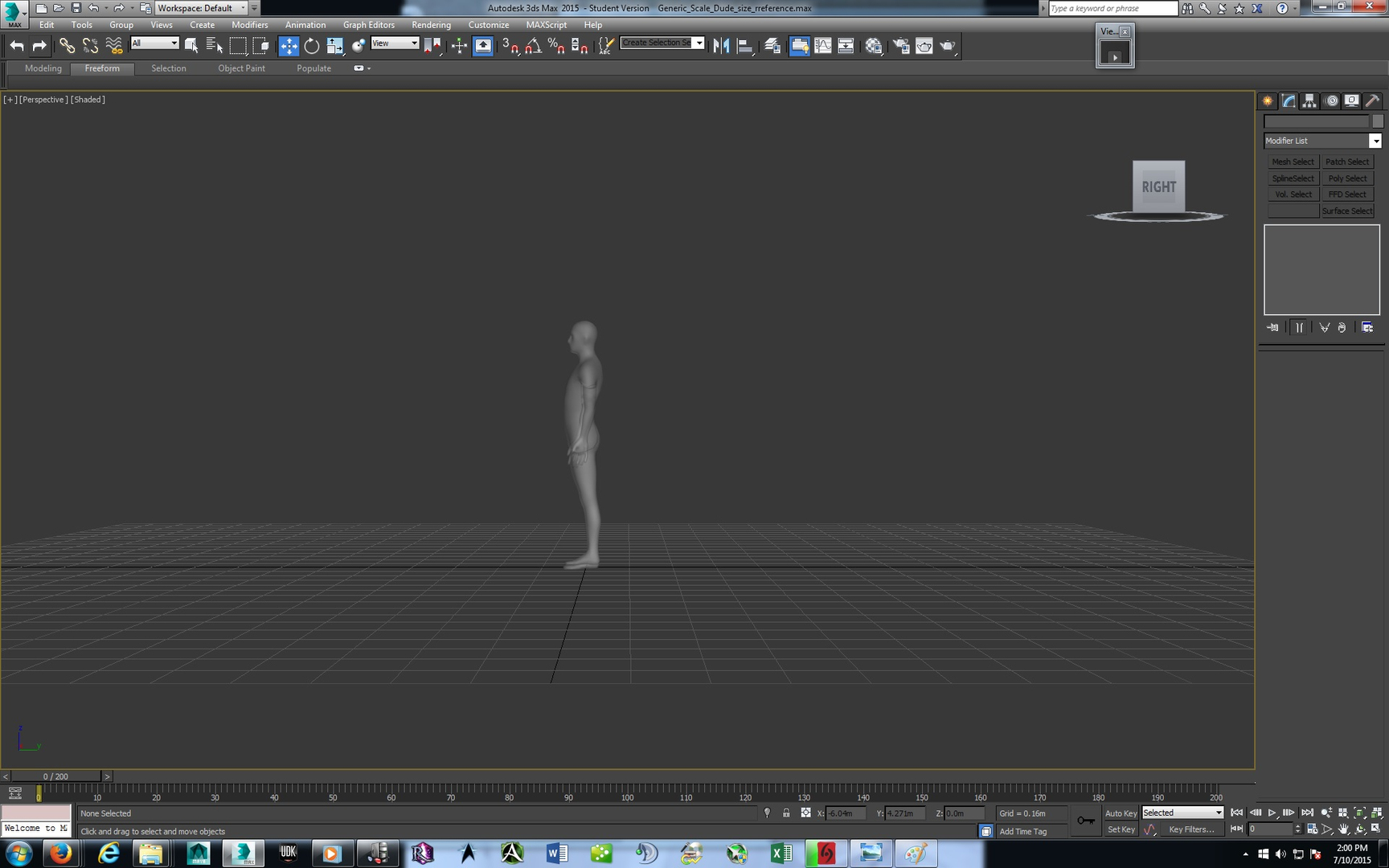The width and height of the screenshot is (1389, 868).
Task: Click the Poly Select button
Action: (x=1347, y=178)
